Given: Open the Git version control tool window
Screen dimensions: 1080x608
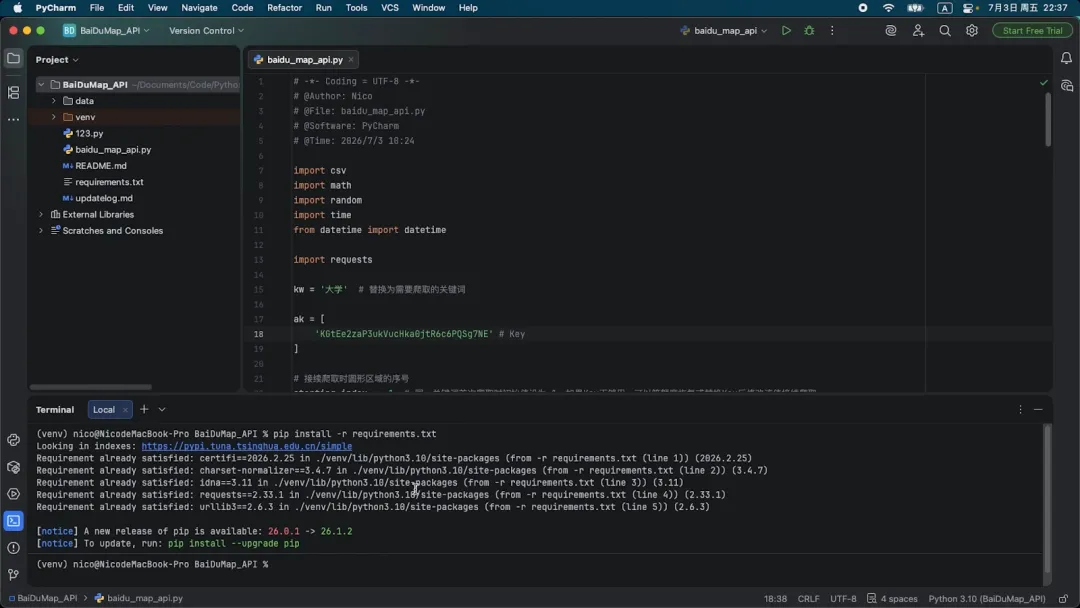Looking at the screenshot, I should 13,575.
